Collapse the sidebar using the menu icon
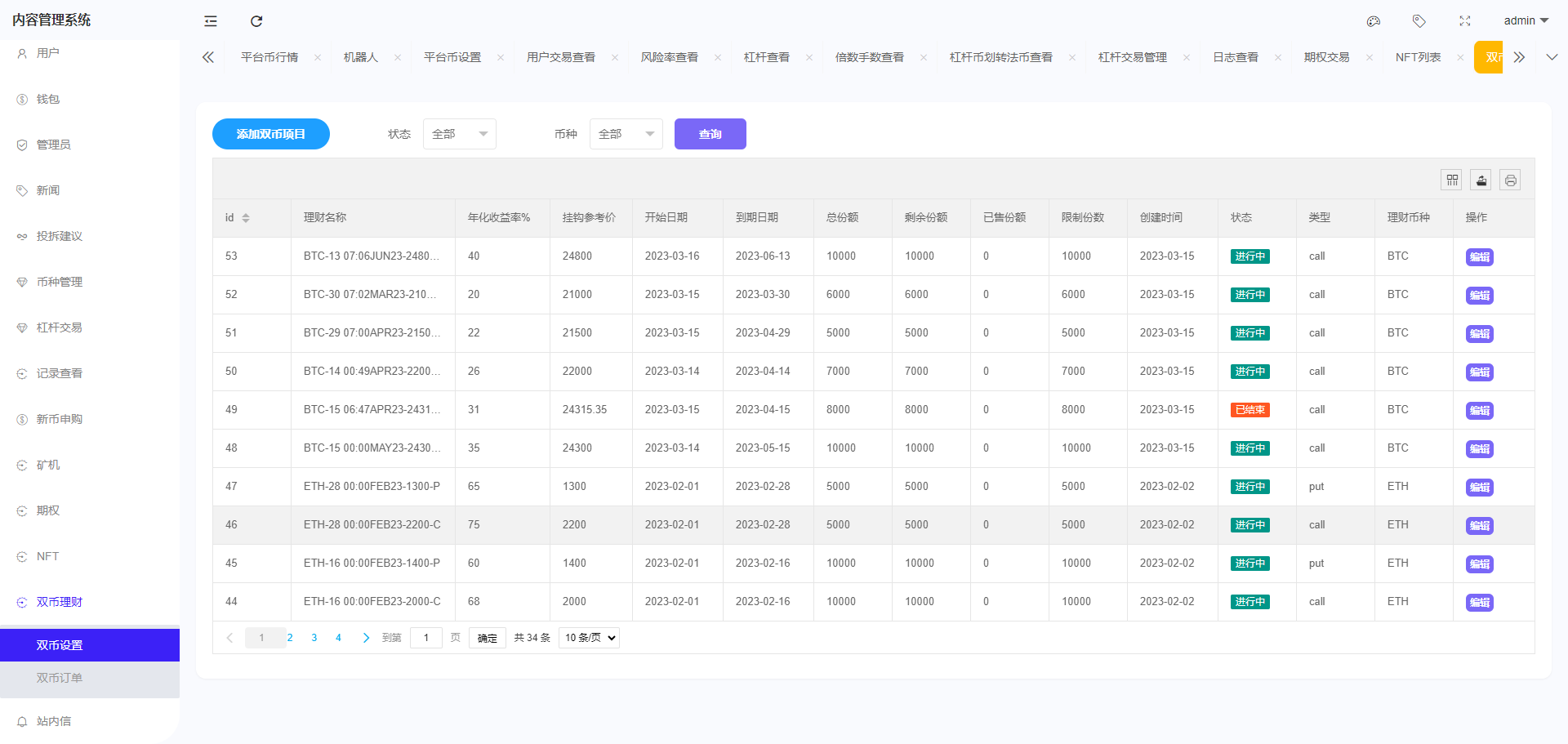 [210, 20]
